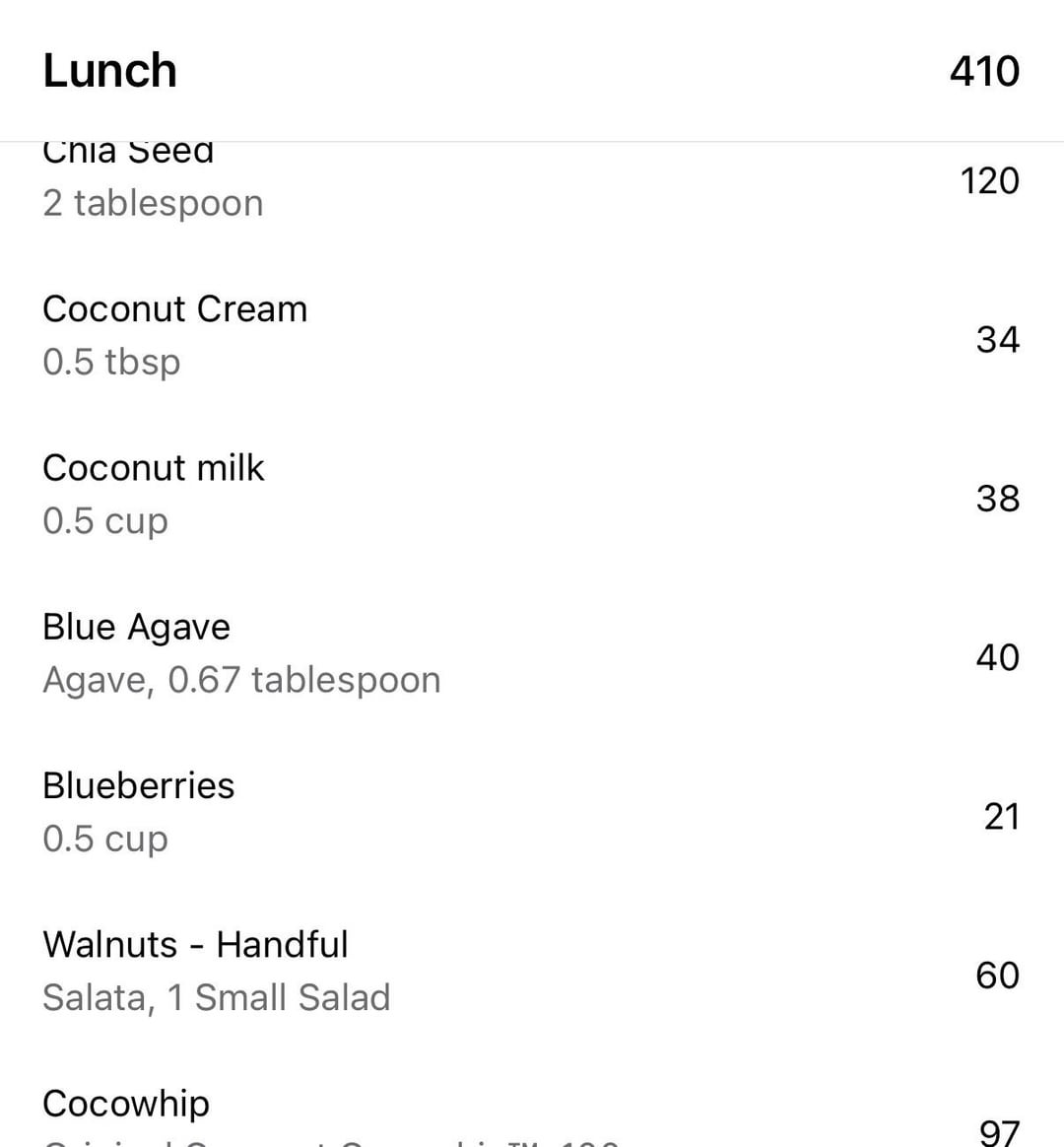Select the Chia Seed food entry
Screen dimensions: 1064x1147
click(x=532, y=185)
